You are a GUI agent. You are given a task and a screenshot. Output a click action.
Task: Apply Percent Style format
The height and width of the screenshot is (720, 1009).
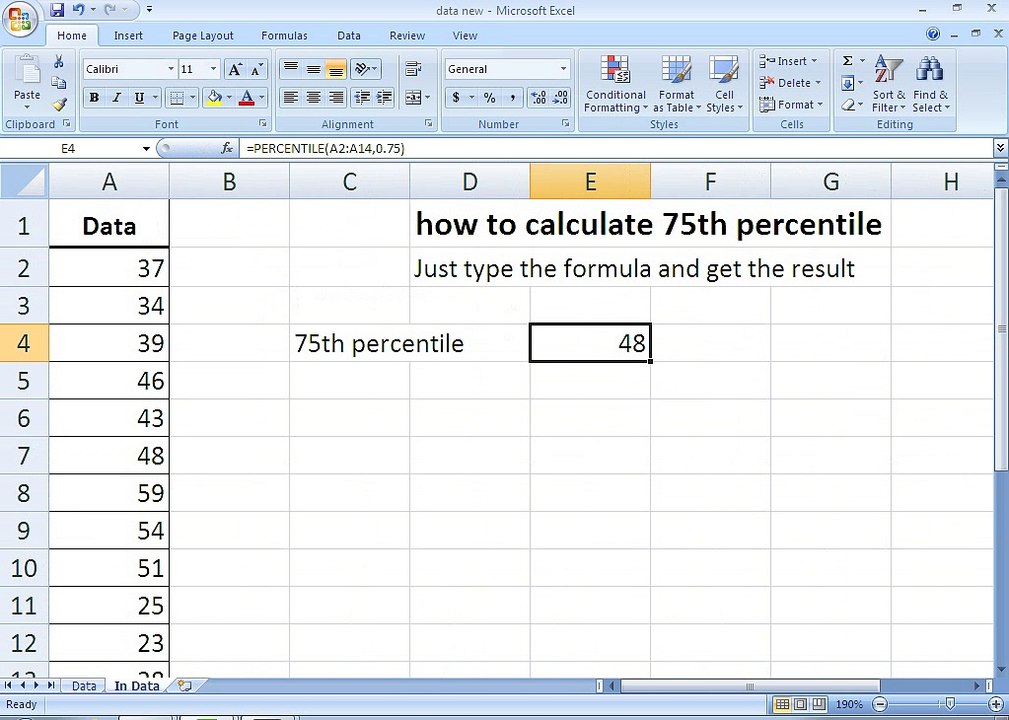point(490,98)
